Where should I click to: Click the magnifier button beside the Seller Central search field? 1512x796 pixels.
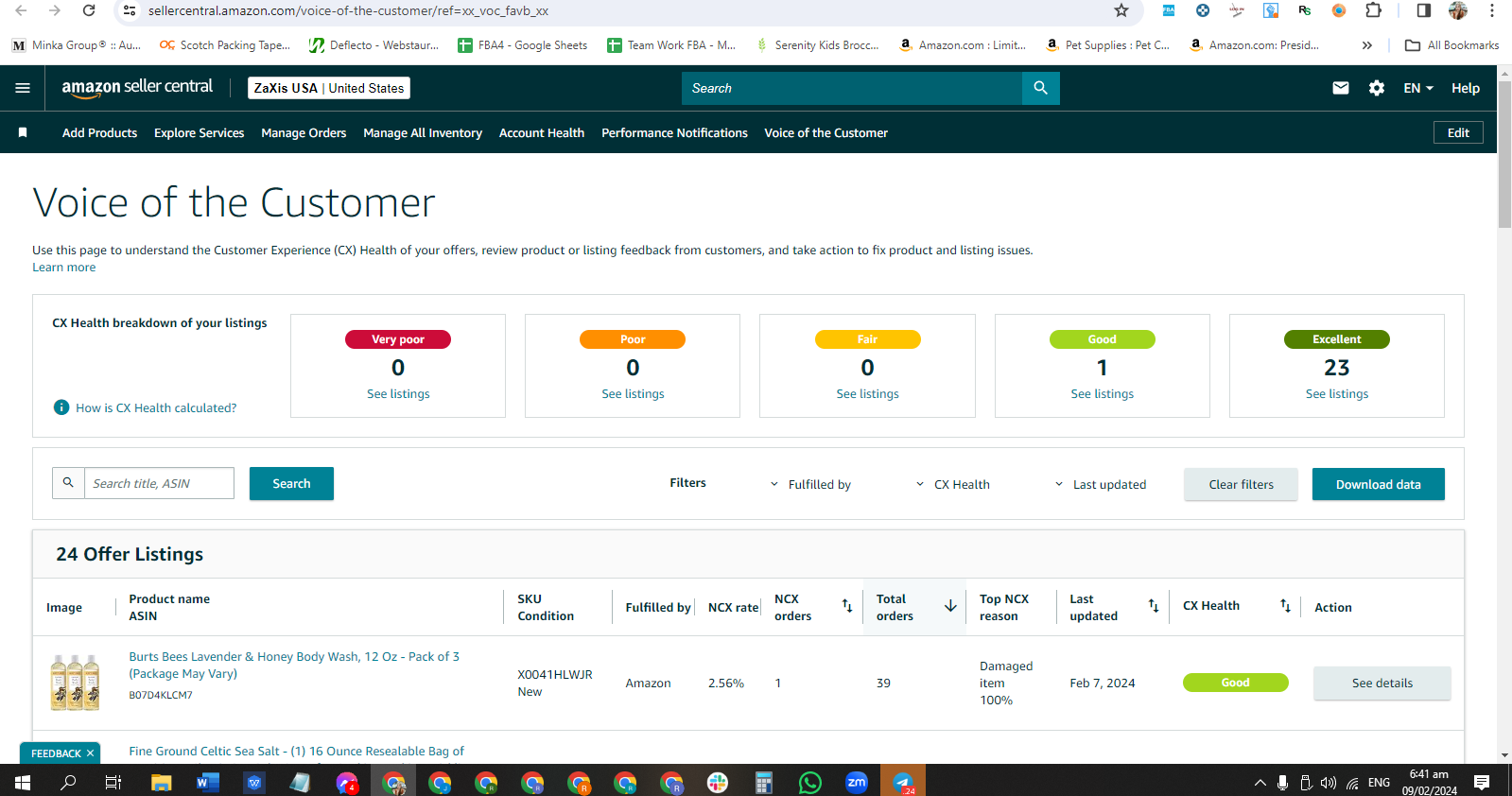1040,88
